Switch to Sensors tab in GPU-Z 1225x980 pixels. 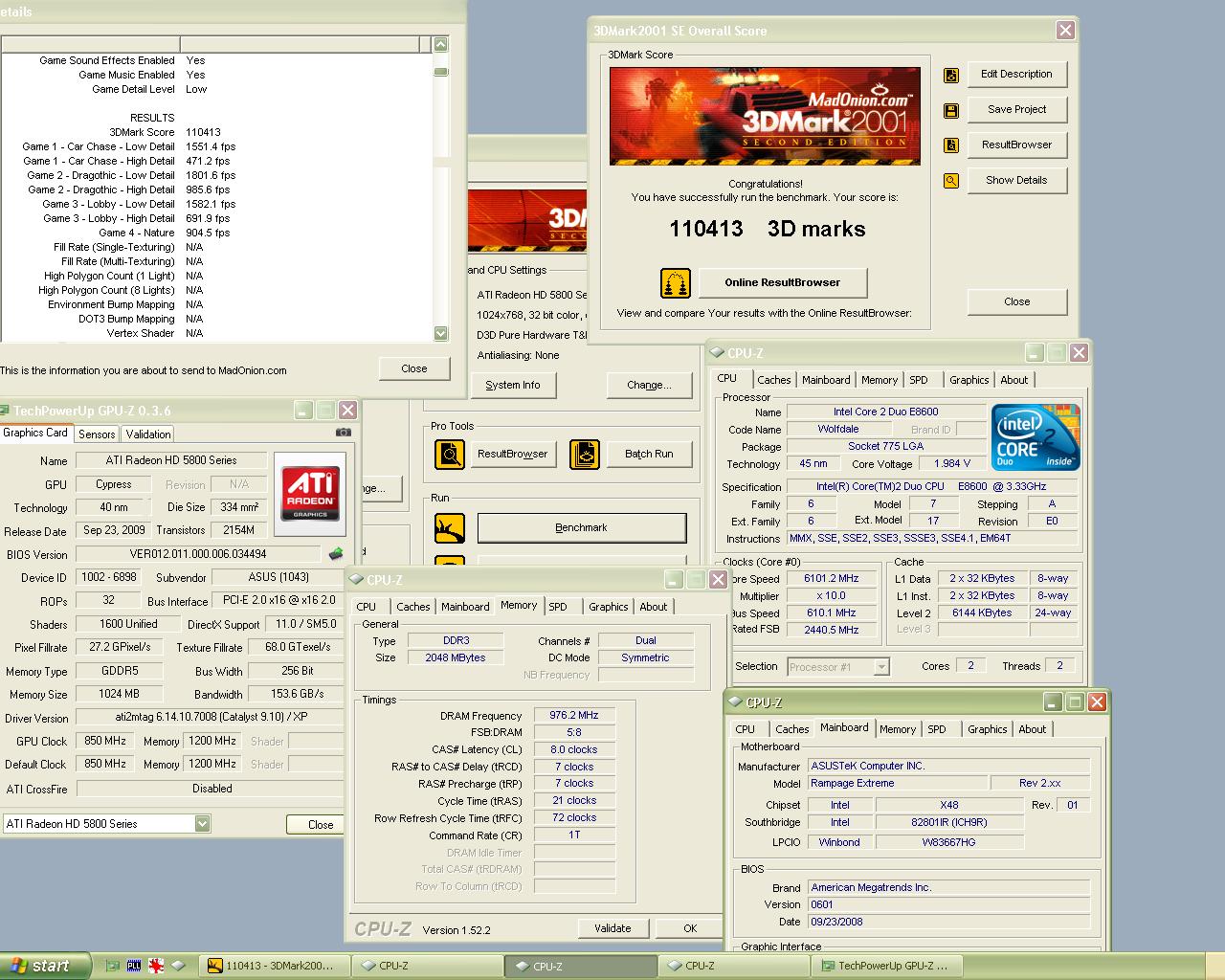[x=97, y=434]
